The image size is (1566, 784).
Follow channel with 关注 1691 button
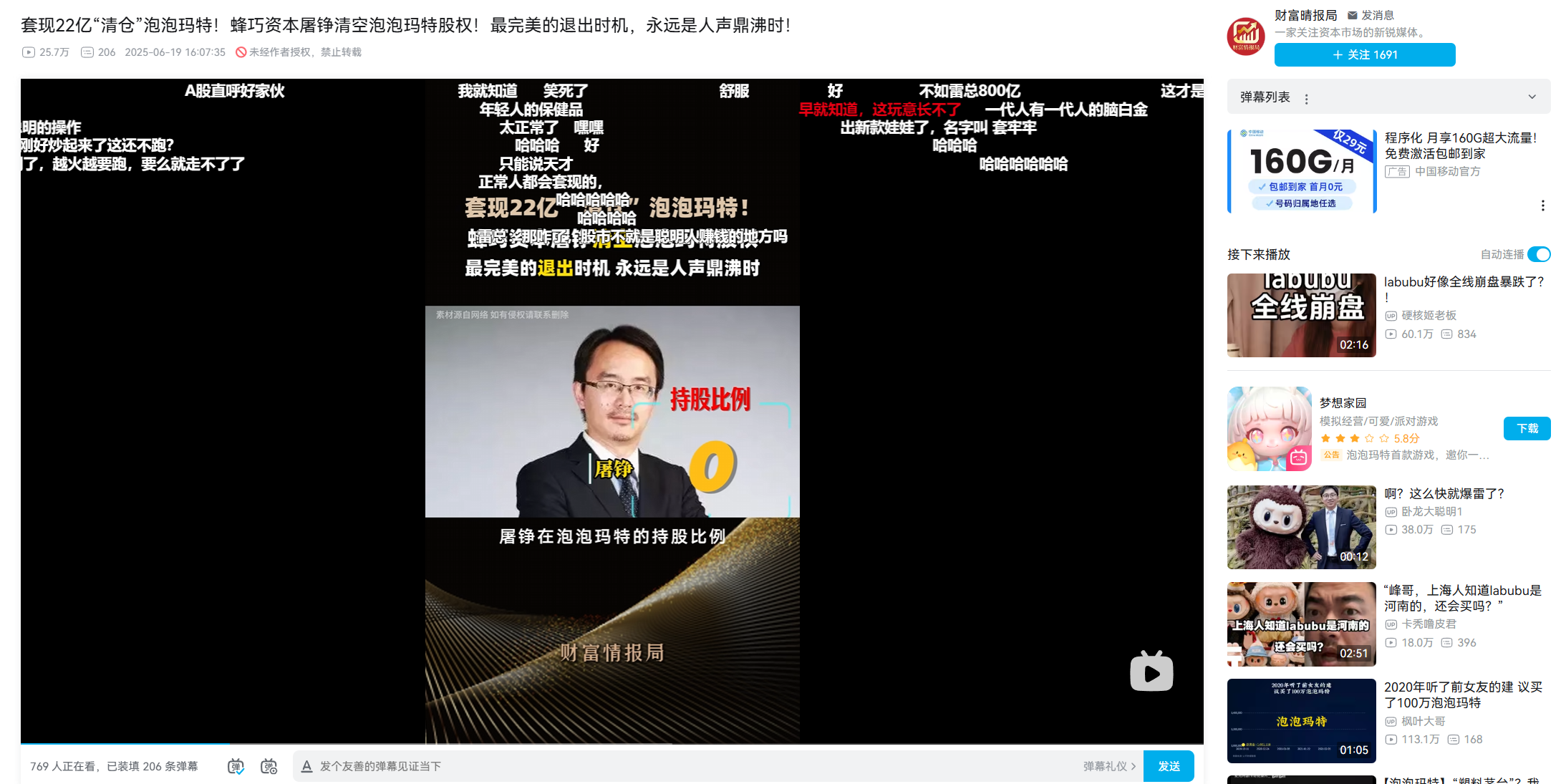[x=1365, y=54]
